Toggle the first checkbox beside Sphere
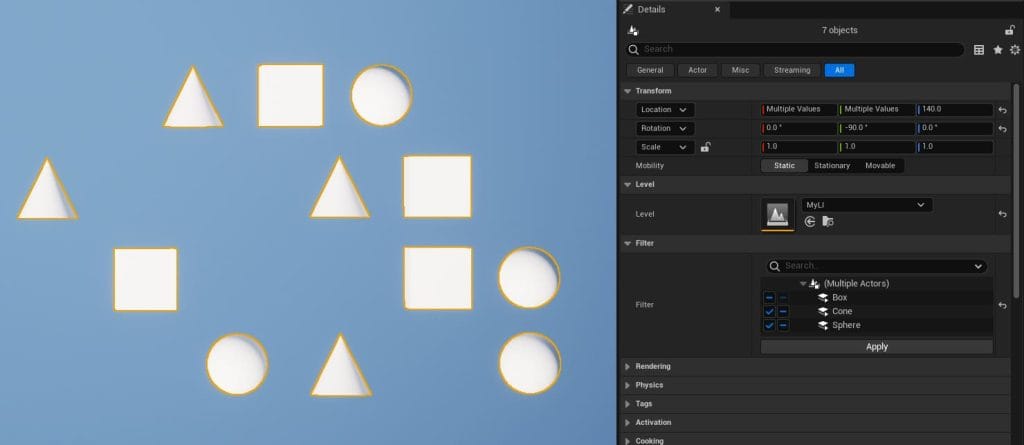 pos(769,326)
